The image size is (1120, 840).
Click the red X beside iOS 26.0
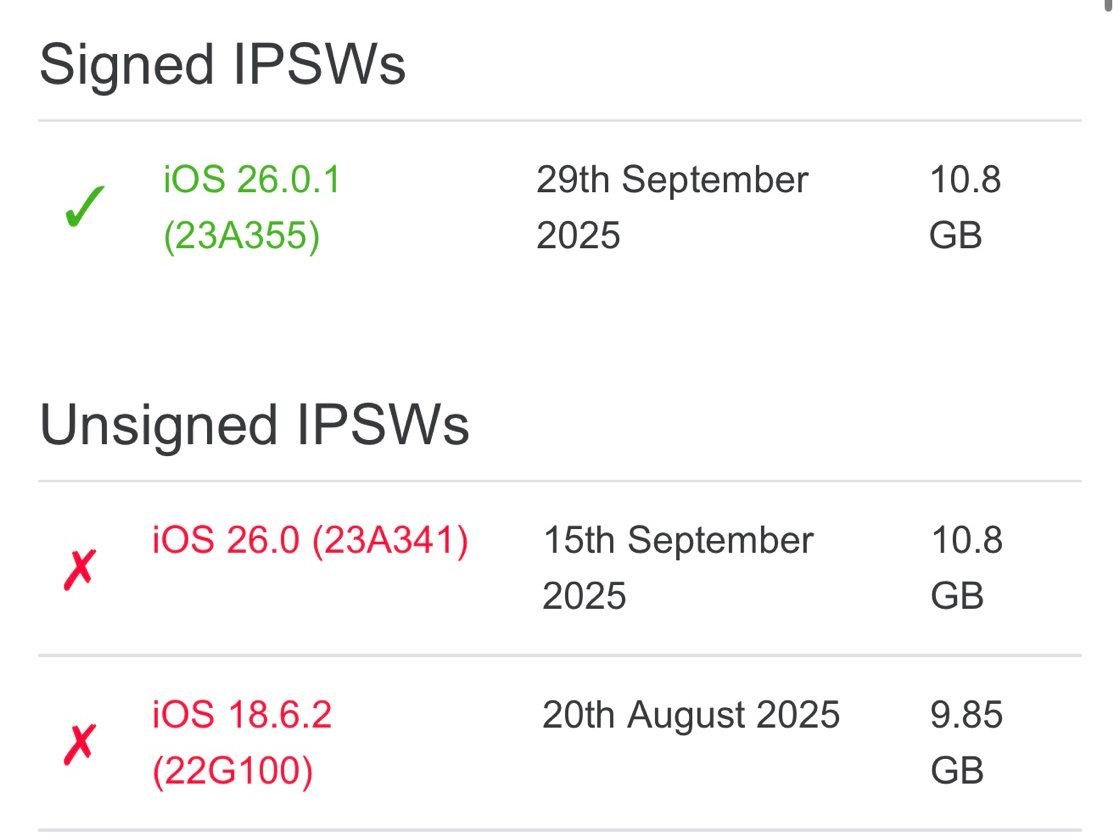(x=80, y=570)
